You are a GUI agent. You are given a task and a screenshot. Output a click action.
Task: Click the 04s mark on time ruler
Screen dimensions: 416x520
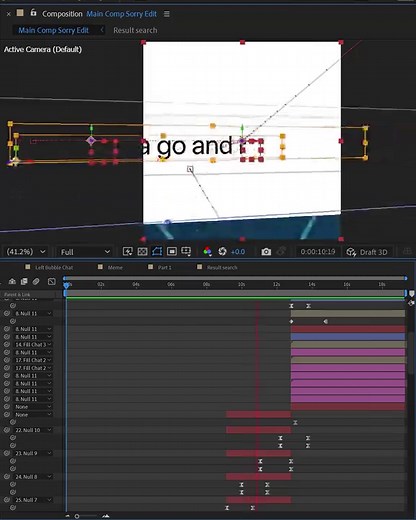(136, 284)
